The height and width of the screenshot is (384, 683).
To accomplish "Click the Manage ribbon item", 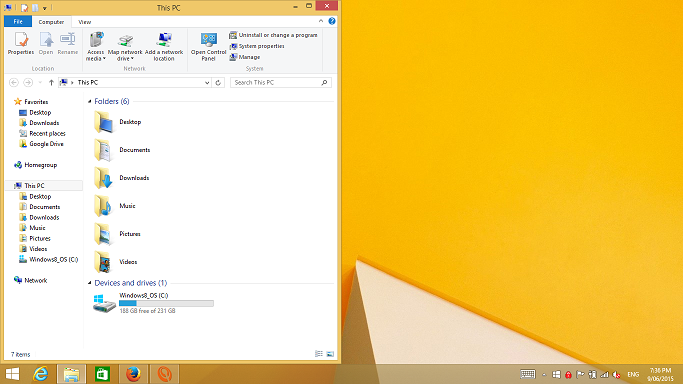I will click(x=245, y=57).
